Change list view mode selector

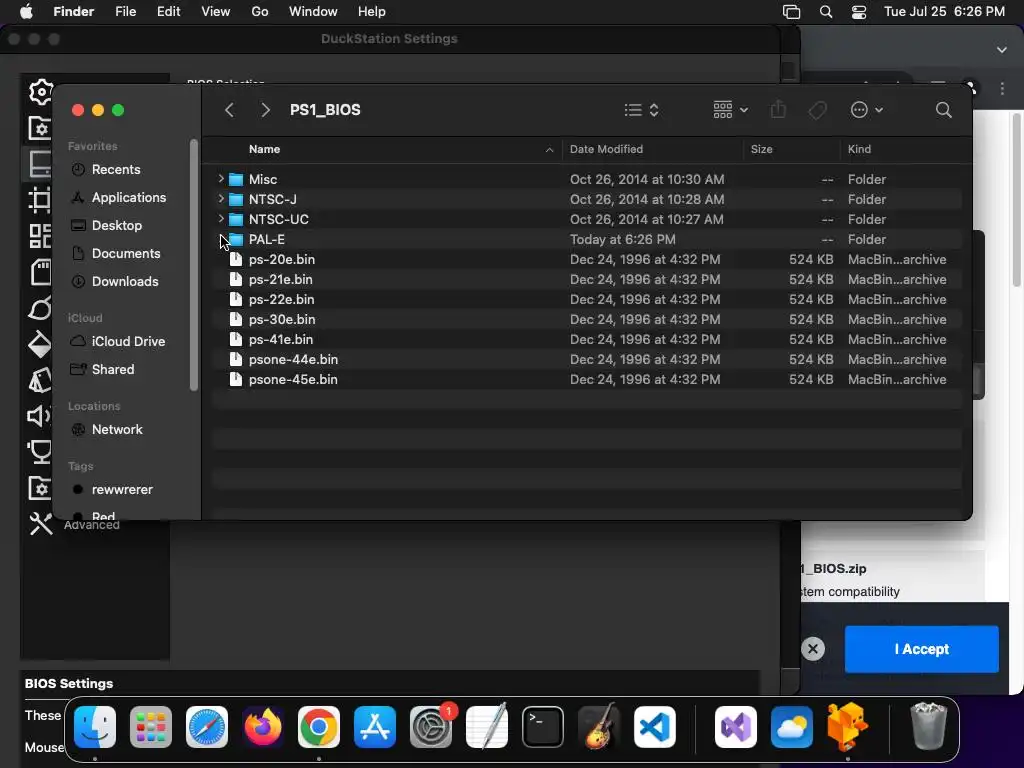point(641,110)
